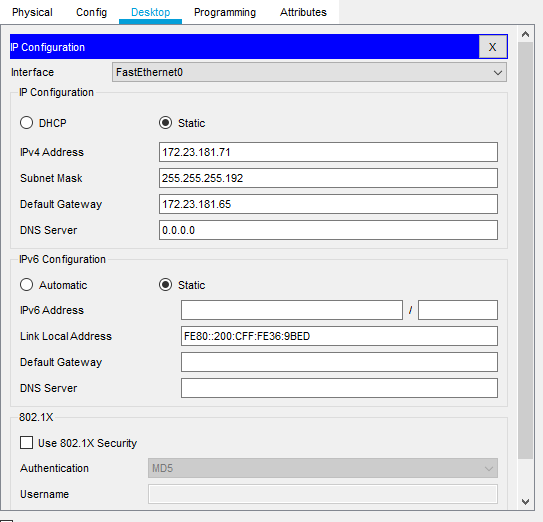Image resolution: width=543 pixels, height=522 pixels.
Task: Click the Interface label text
Action: (x=33, y=72)
